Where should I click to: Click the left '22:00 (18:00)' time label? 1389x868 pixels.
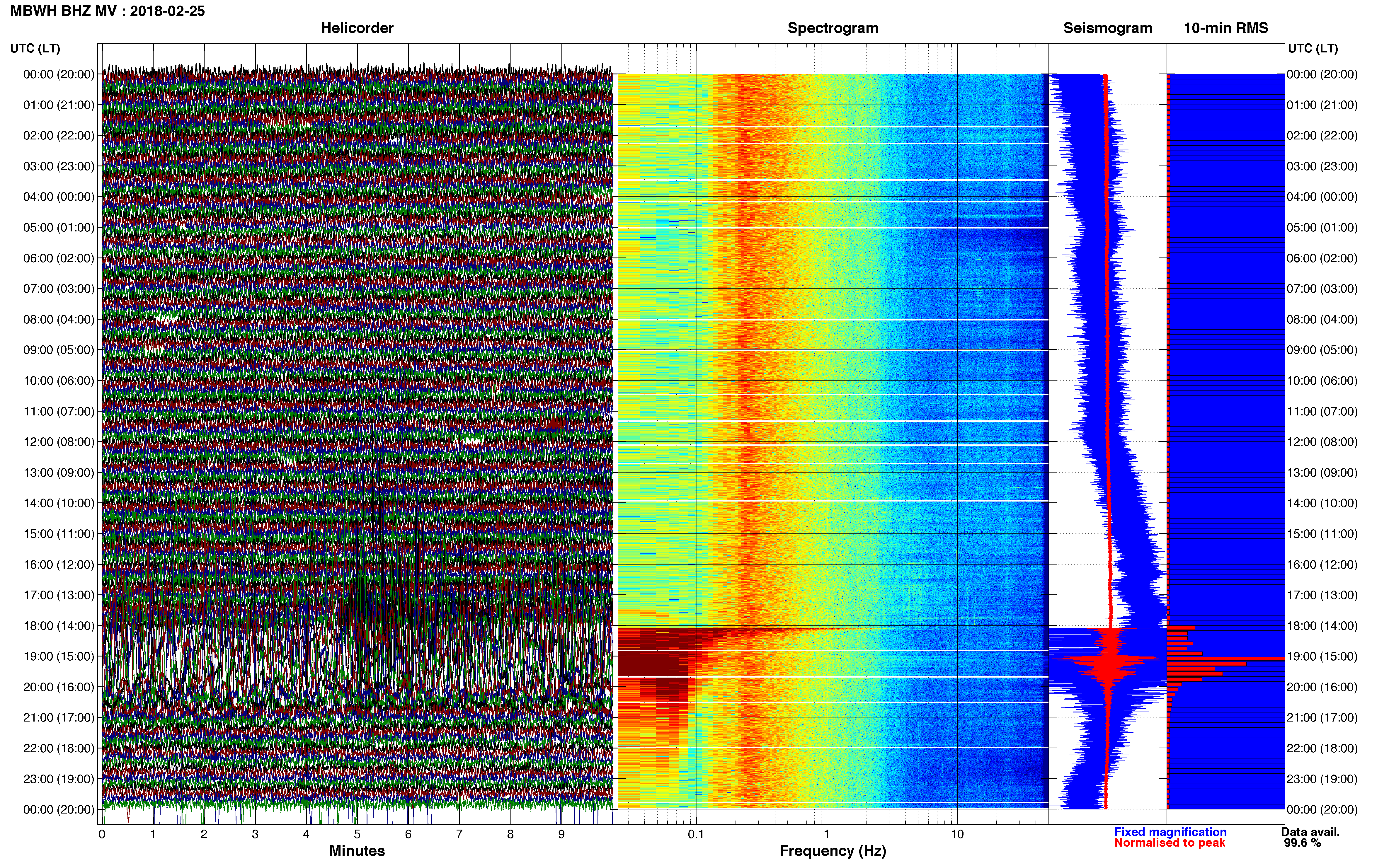[59, 748]
